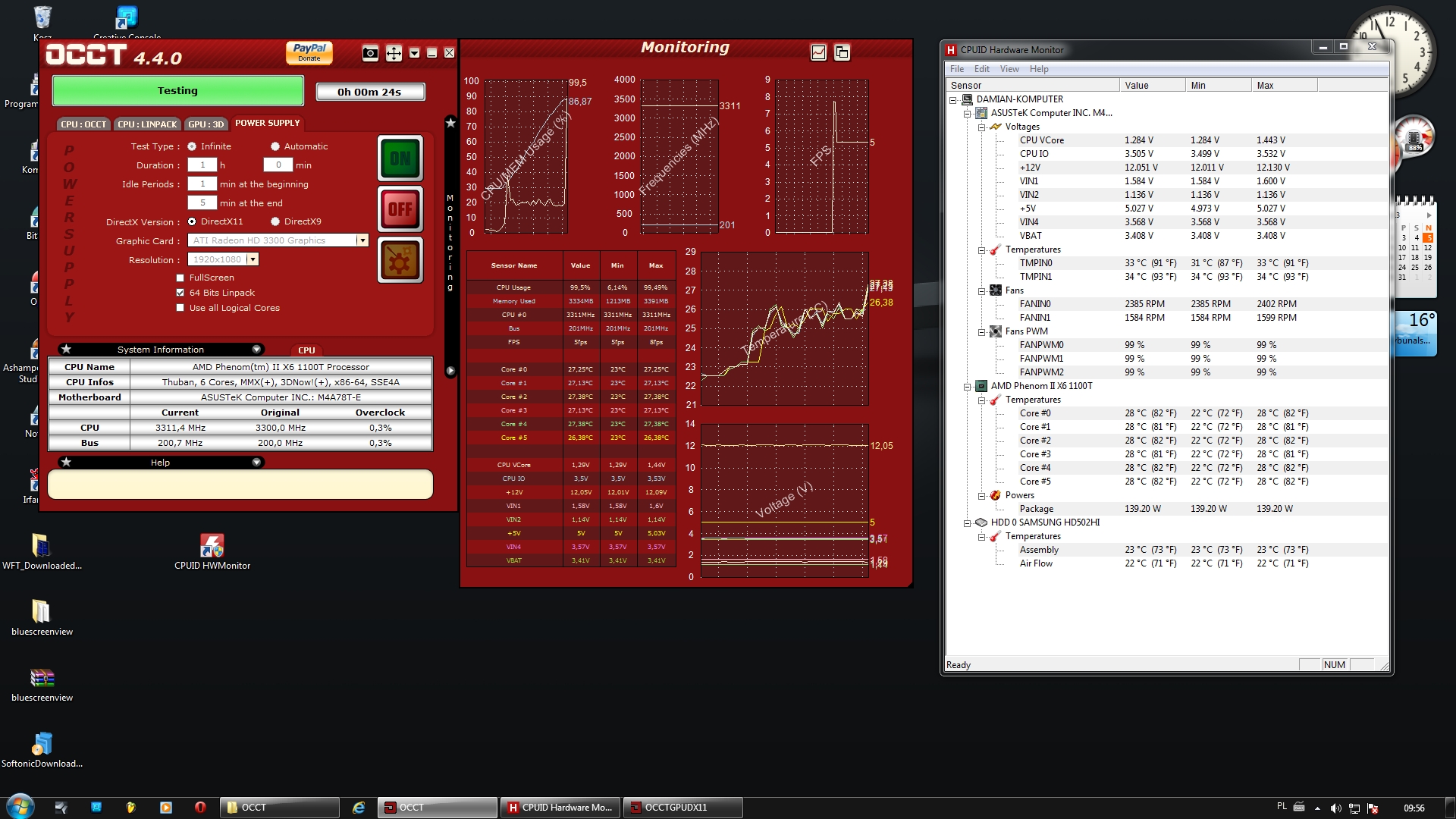Open the View menu in HWMonitor

pyautogui.click(x=1009, y=69)
